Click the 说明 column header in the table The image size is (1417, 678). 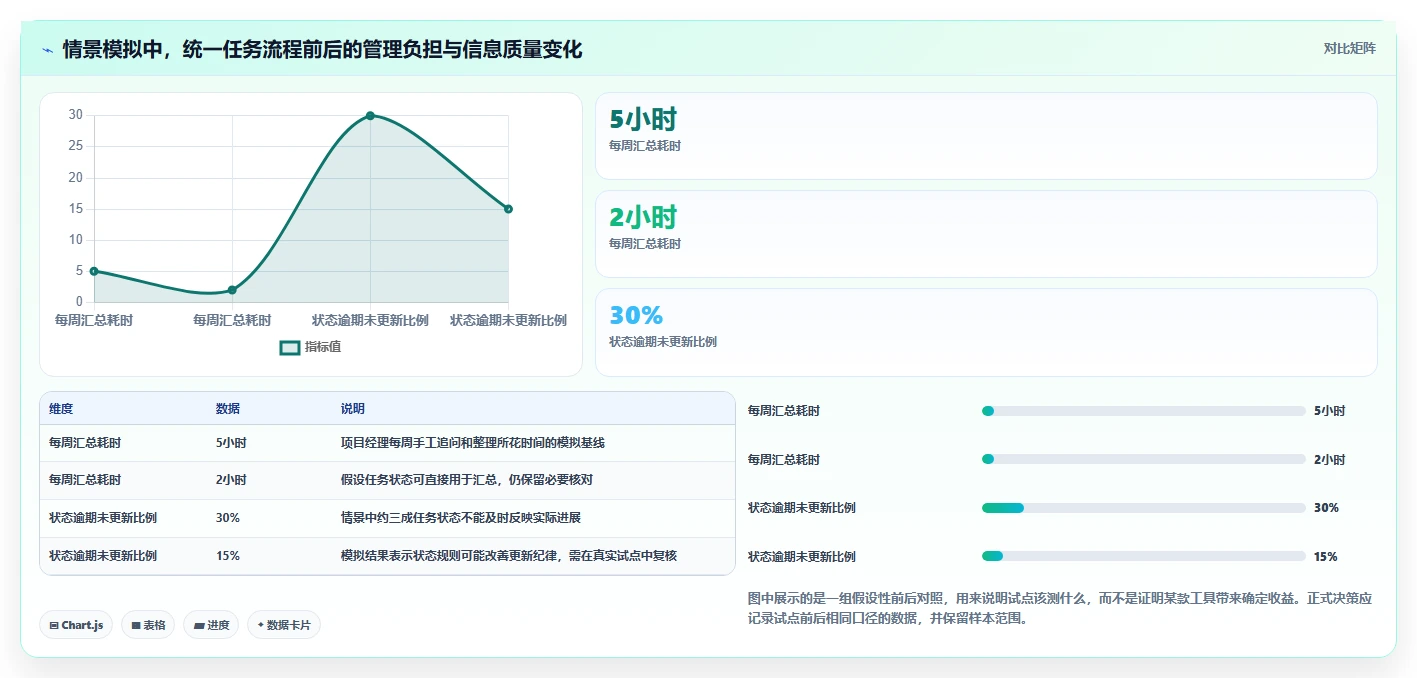(353, 409)
